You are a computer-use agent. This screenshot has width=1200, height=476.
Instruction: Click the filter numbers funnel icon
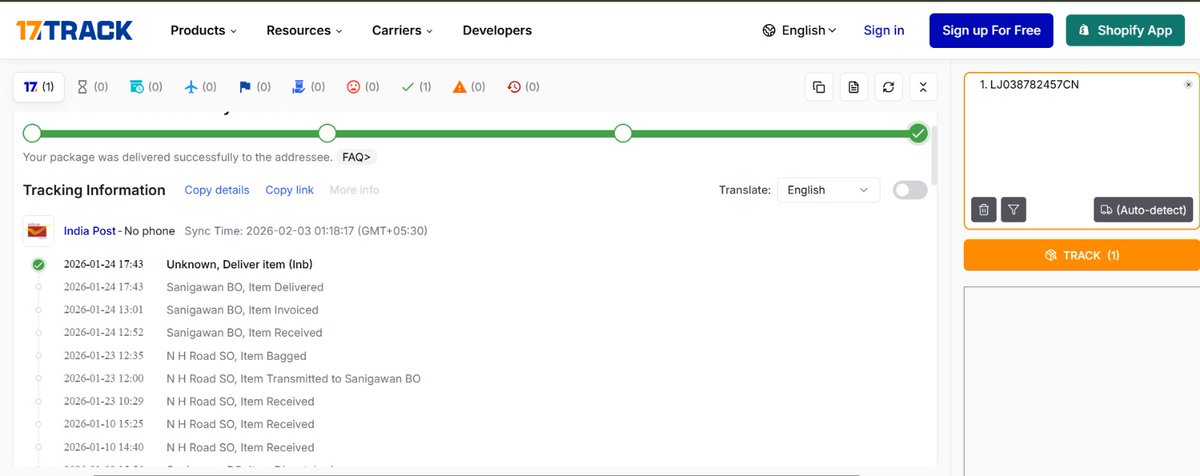1013,209
